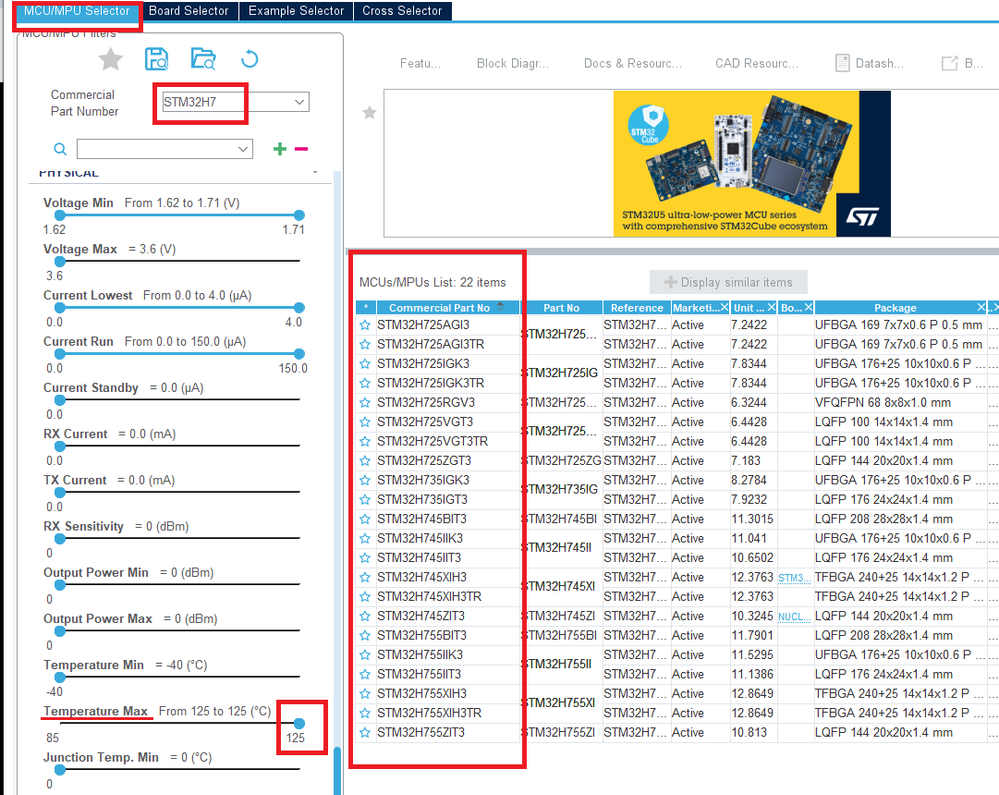Image resolution: width=999 pixels, height=795 pixels.
Task: Collapse the PHYSICAL filter section arrow
Action: point(315,172)
